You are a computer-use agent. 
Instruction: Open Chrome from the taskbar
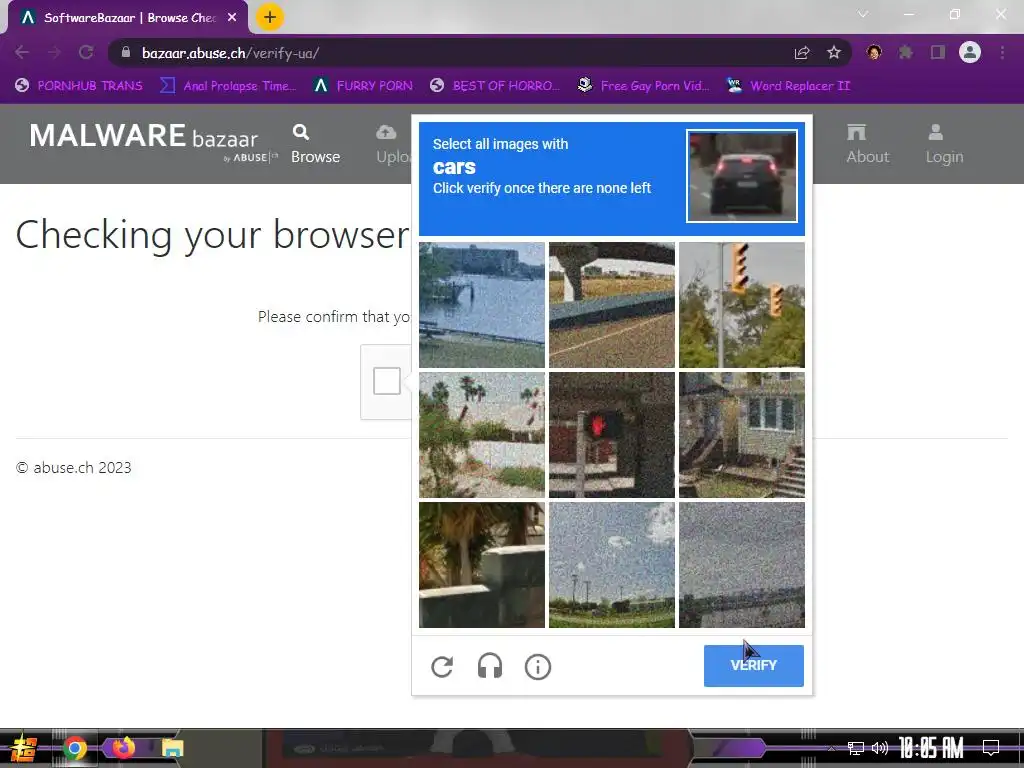[x=74, y=748]
